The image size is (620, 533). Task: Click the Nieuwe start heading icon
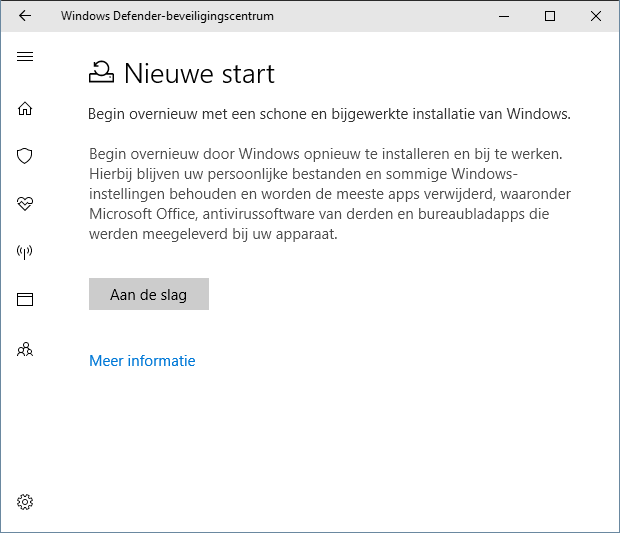pos(101,72)
